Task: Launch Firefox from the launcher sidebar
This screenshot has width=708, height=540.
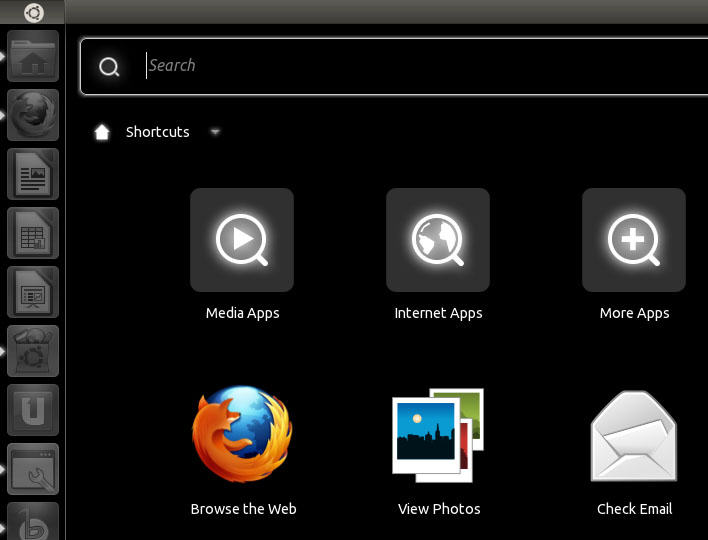Action: click(33, 115)
